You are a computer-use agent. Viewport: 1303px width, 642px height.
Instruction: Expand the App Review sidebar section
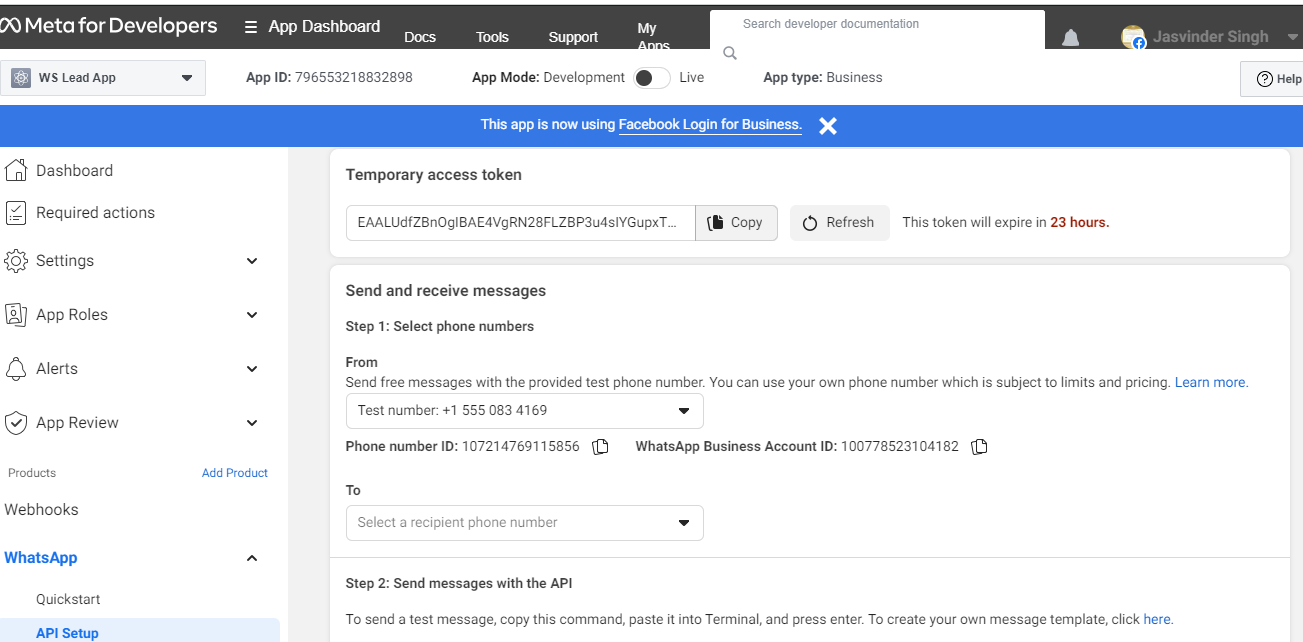(x=252, y=423)
